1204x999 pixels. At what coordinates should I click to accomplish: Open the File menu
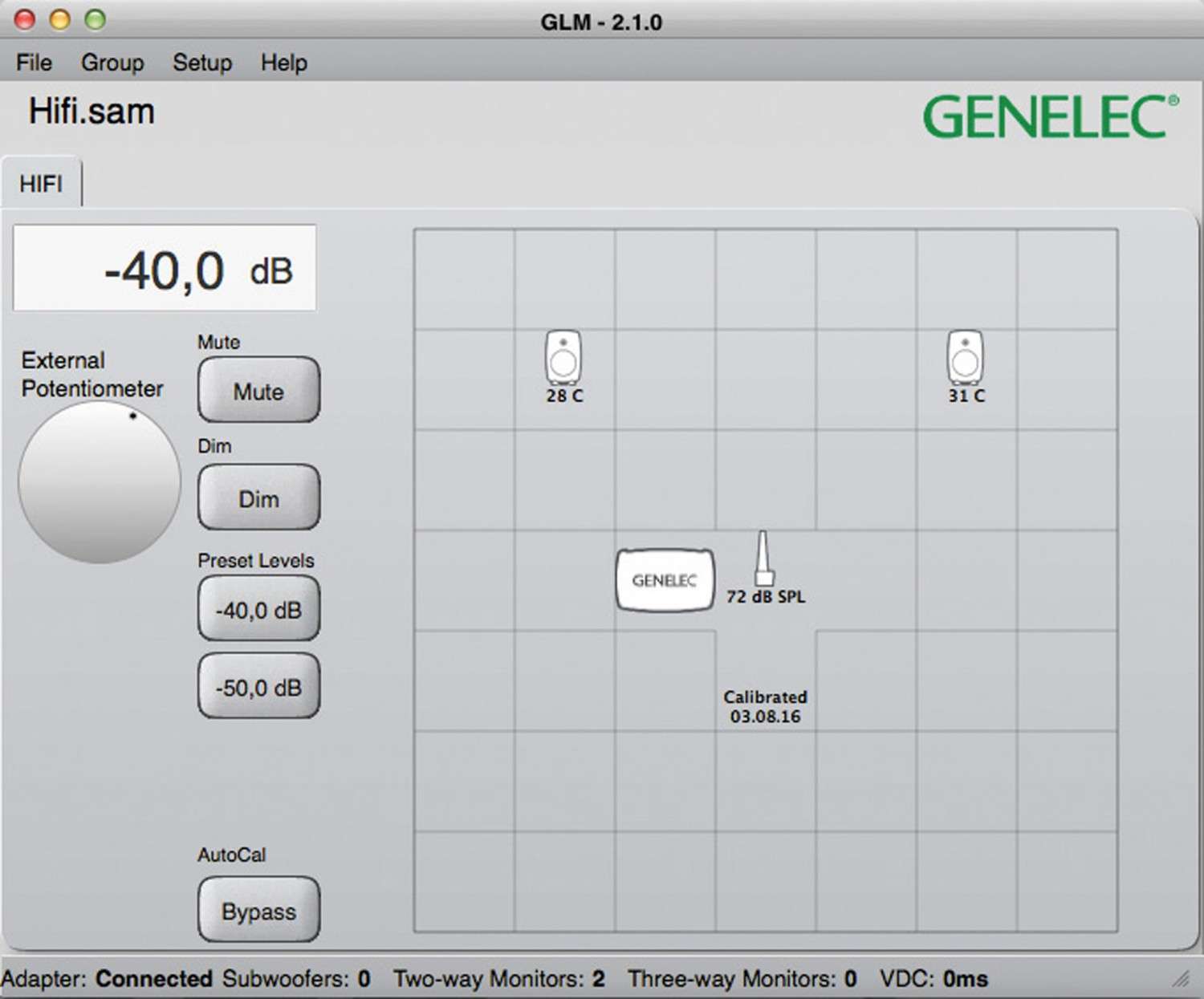tap(34, 63)
